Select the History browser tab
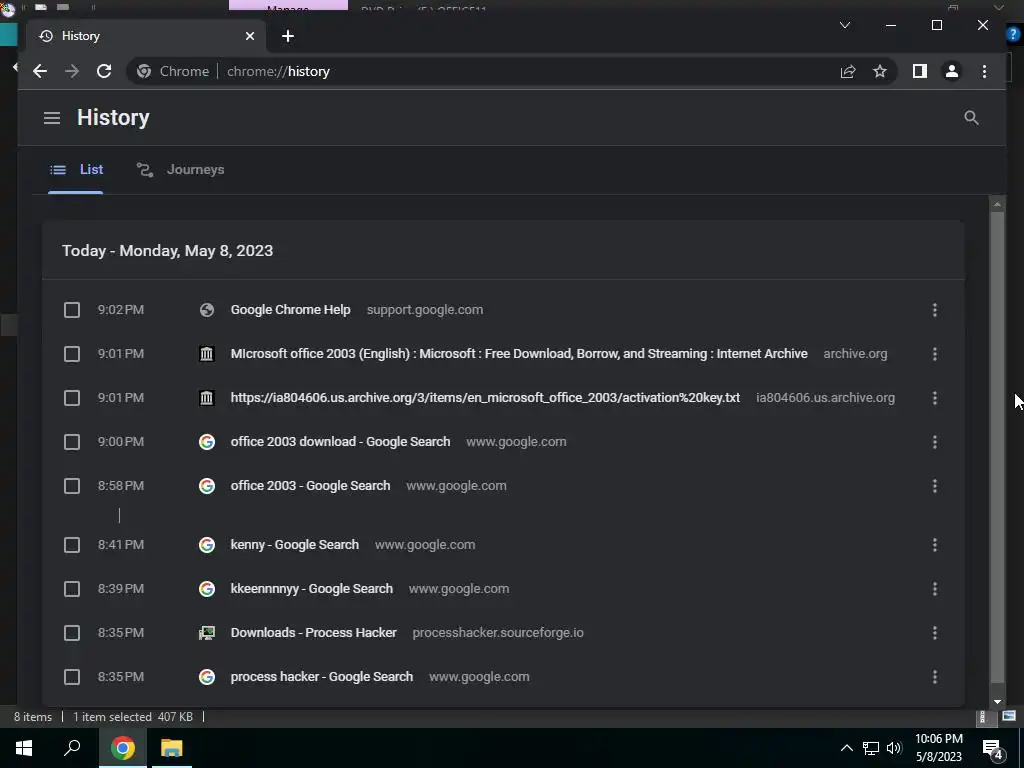Viewport: 1024px width, 768px height. point(146,36)
